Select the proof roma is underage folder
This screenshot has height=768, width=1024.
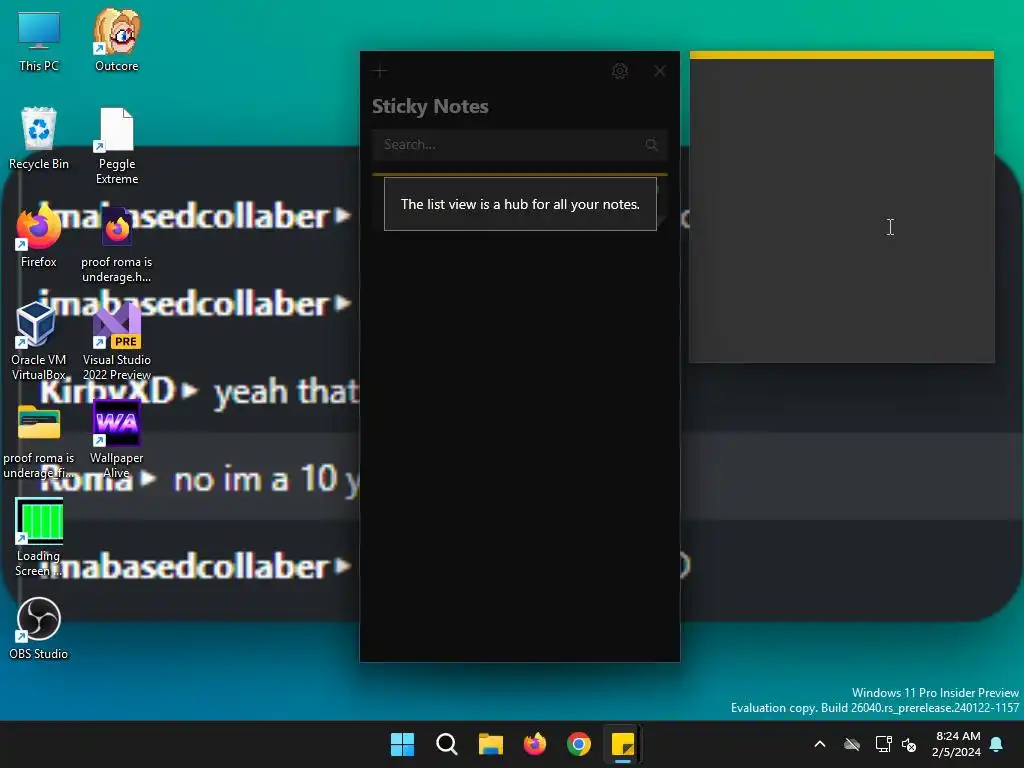tap(39, 441)
